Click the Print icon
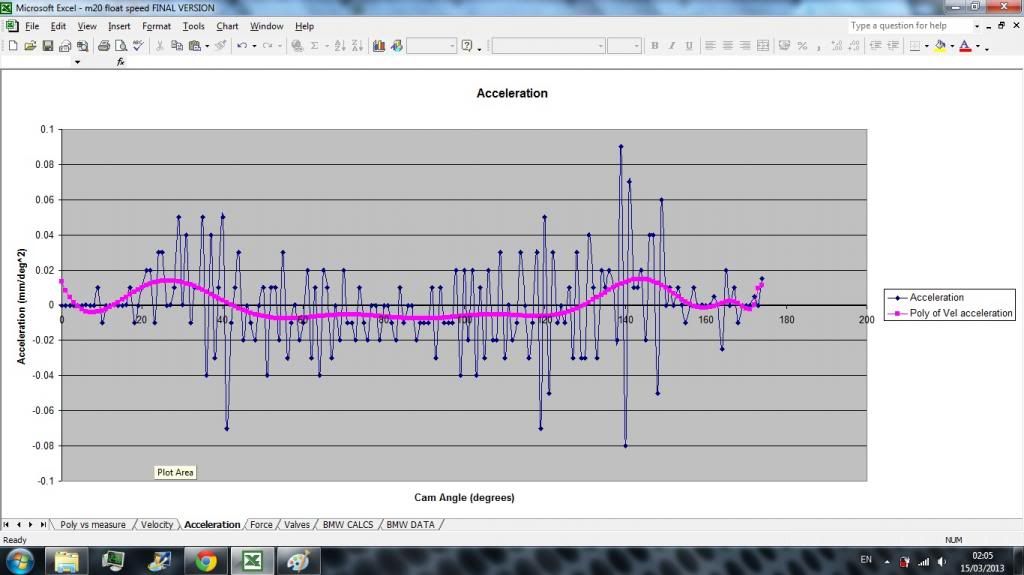 coord(103,46)
